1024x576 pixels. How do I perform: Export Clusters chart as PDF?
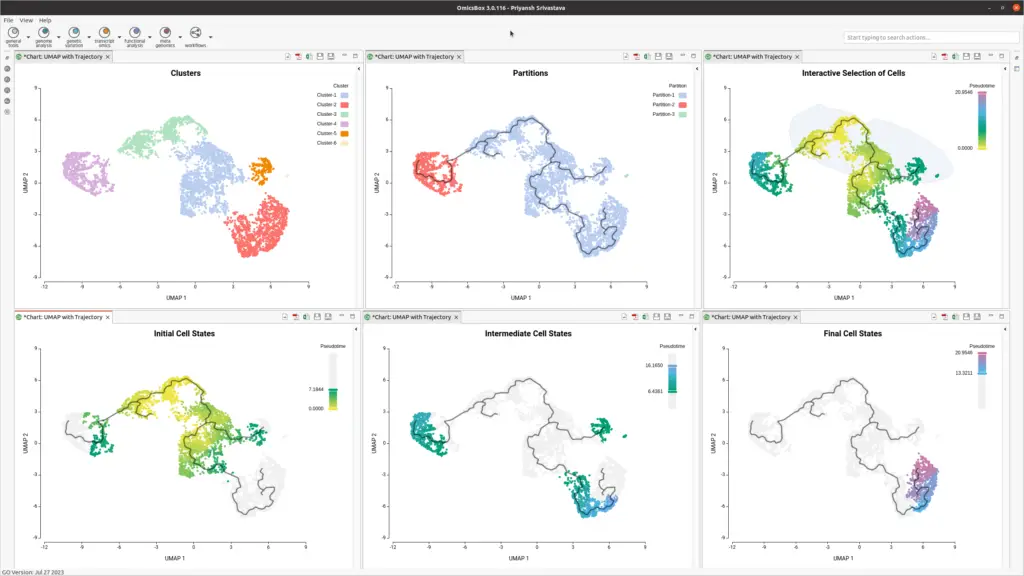pyautogui.click(x=298, y=57)
